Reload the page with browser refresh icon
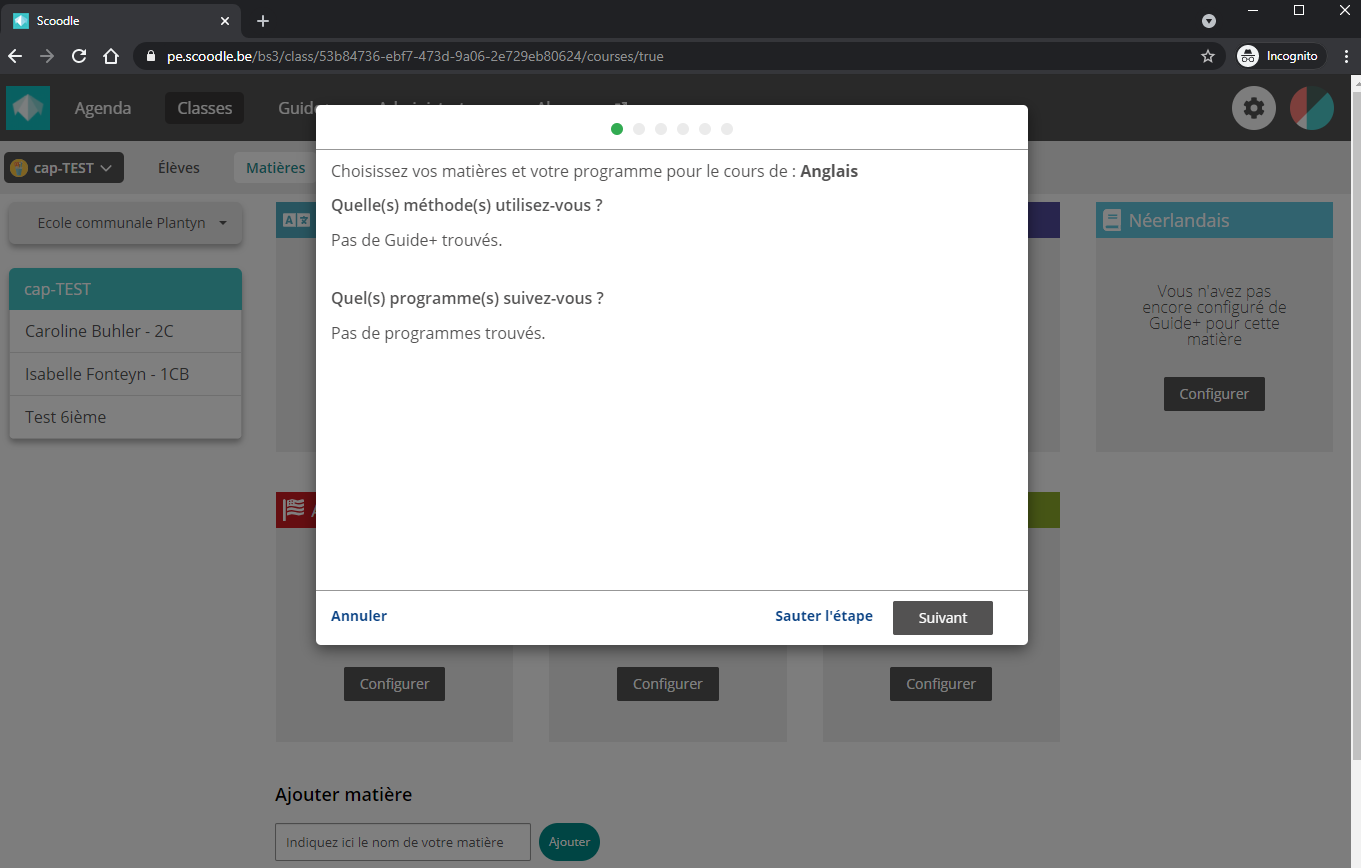This screenshot has width=1361, height=868. (x=79, y=56)
